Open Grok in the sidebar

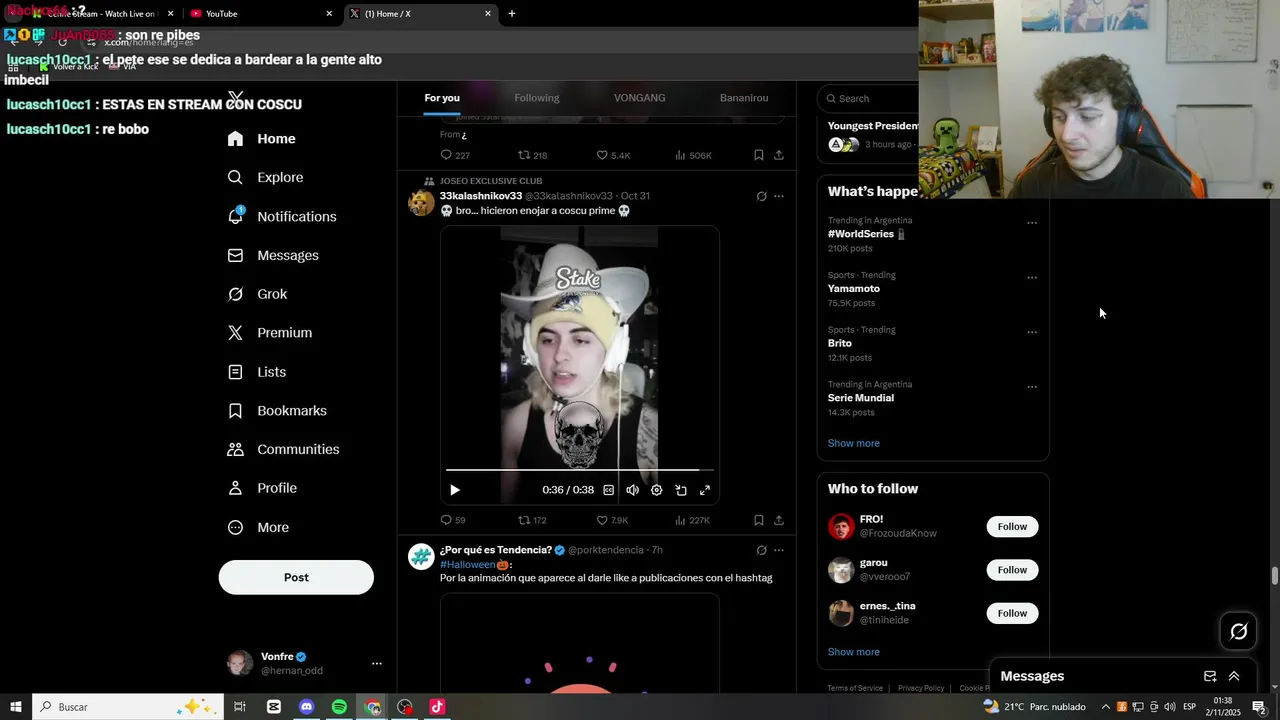tap(257, 294)
